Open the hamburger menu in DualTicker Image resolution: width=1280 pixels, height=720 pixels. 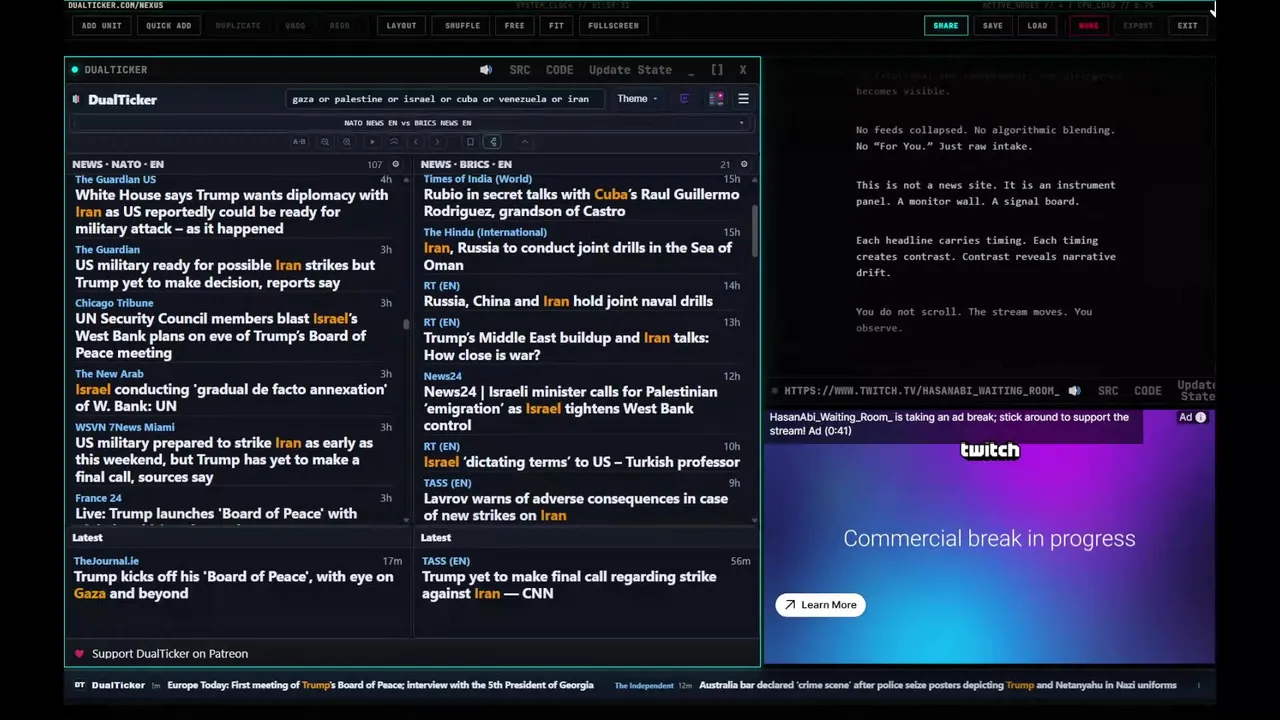pos(743,99)
